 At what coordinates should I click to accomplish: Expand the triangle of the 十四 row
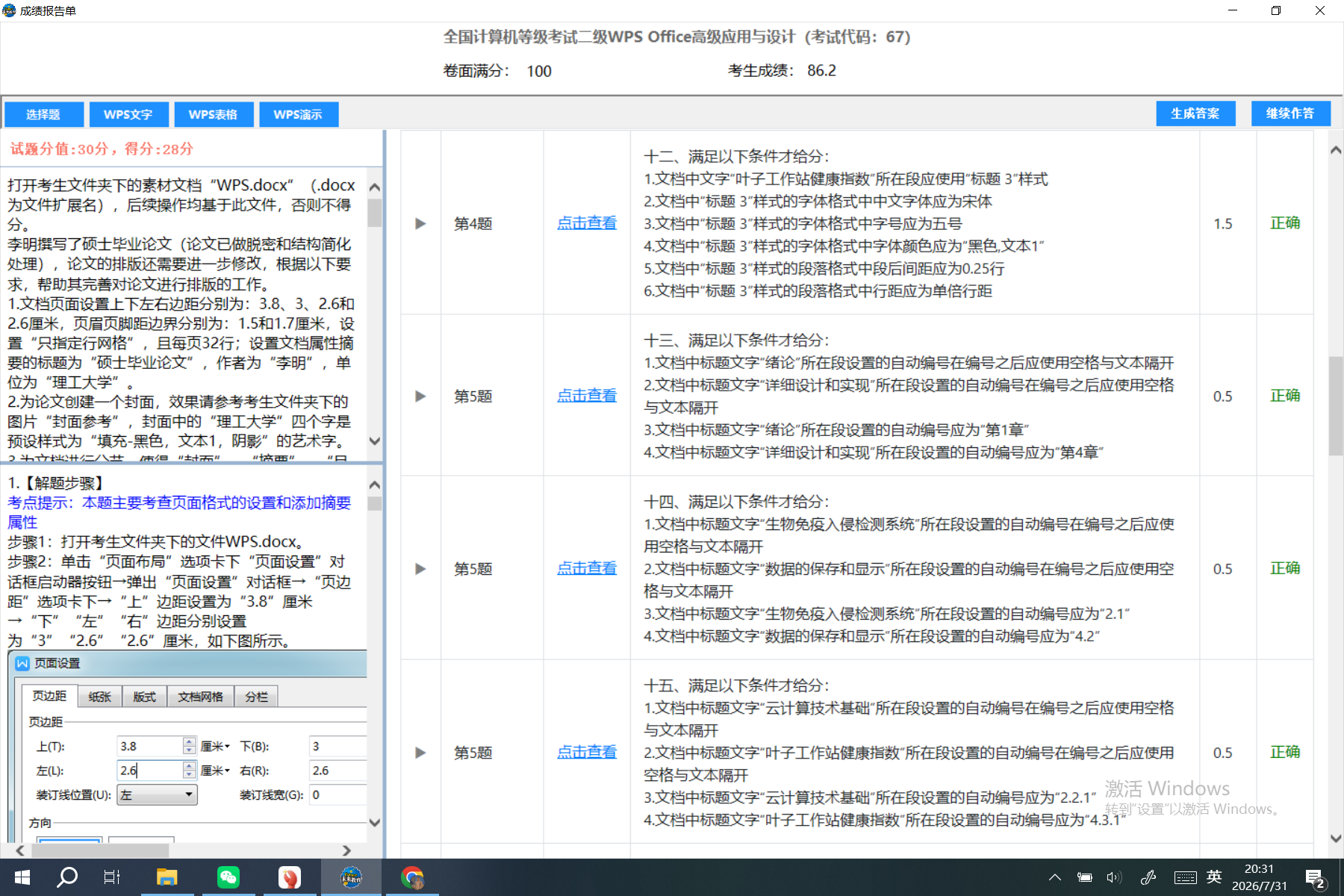pos(420,568)
